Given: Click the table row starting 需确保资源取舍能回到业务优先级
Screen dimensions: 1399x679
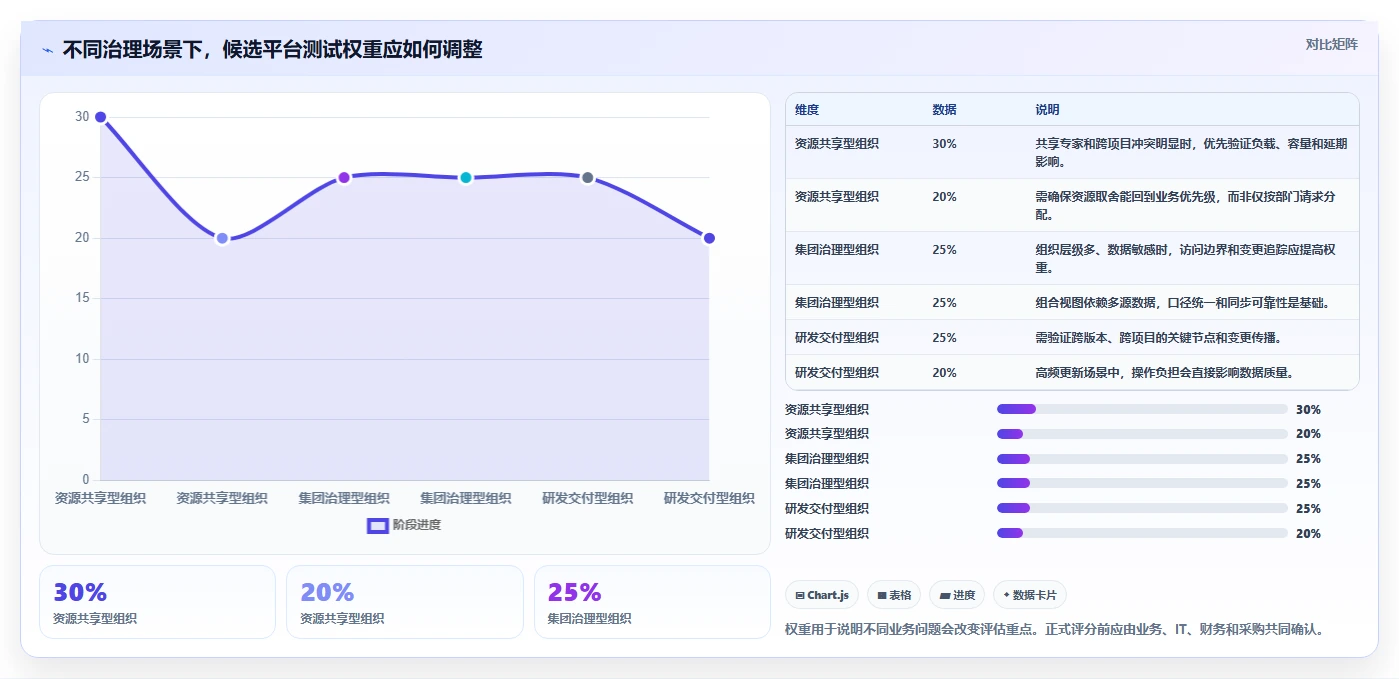Looking at the screenshot, I should 1072,205.
